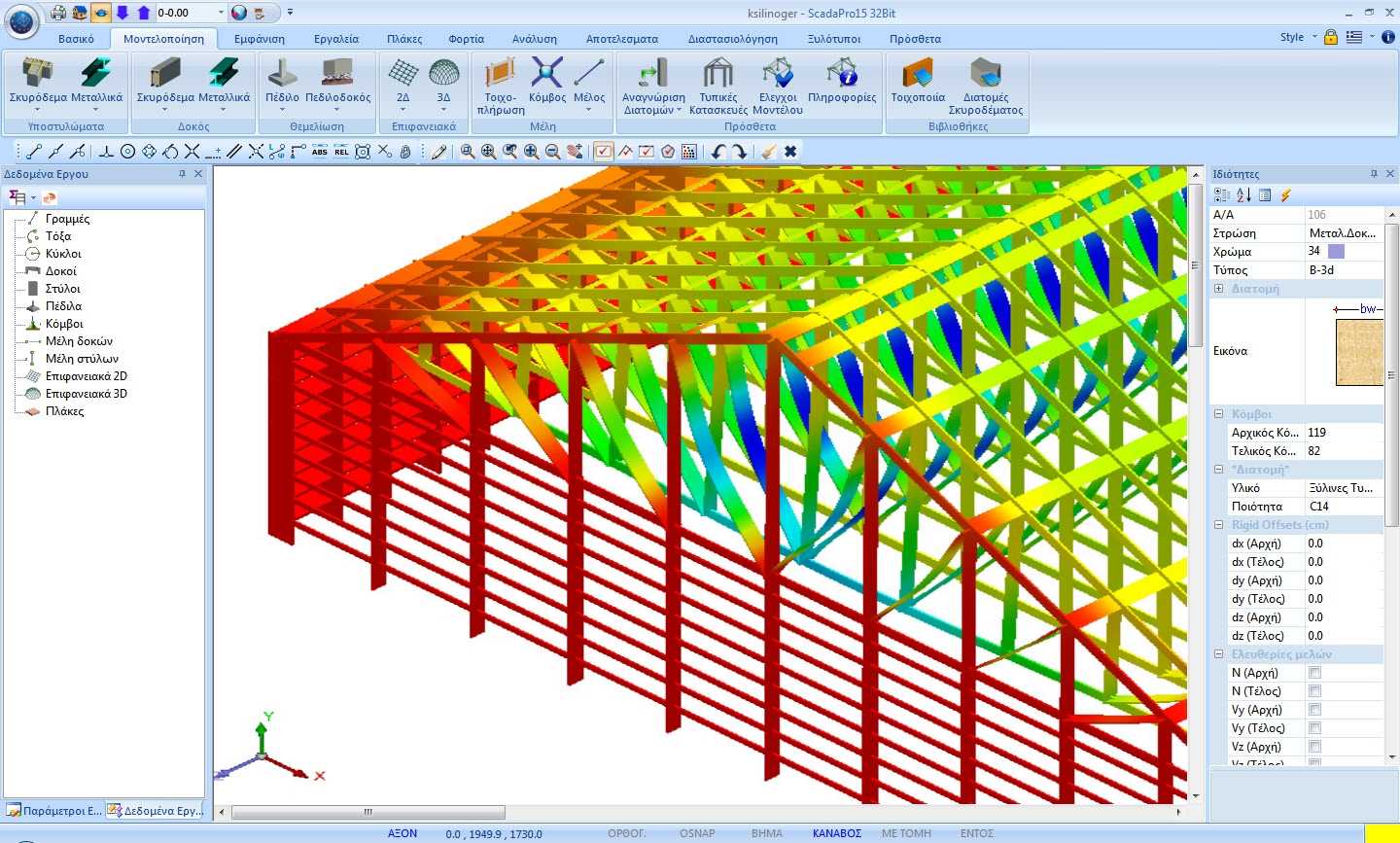The height and width of the screenshot is (843, 1400).
Task: Toggle the eye visibility icon in quick access
Action: click(101, 13)
